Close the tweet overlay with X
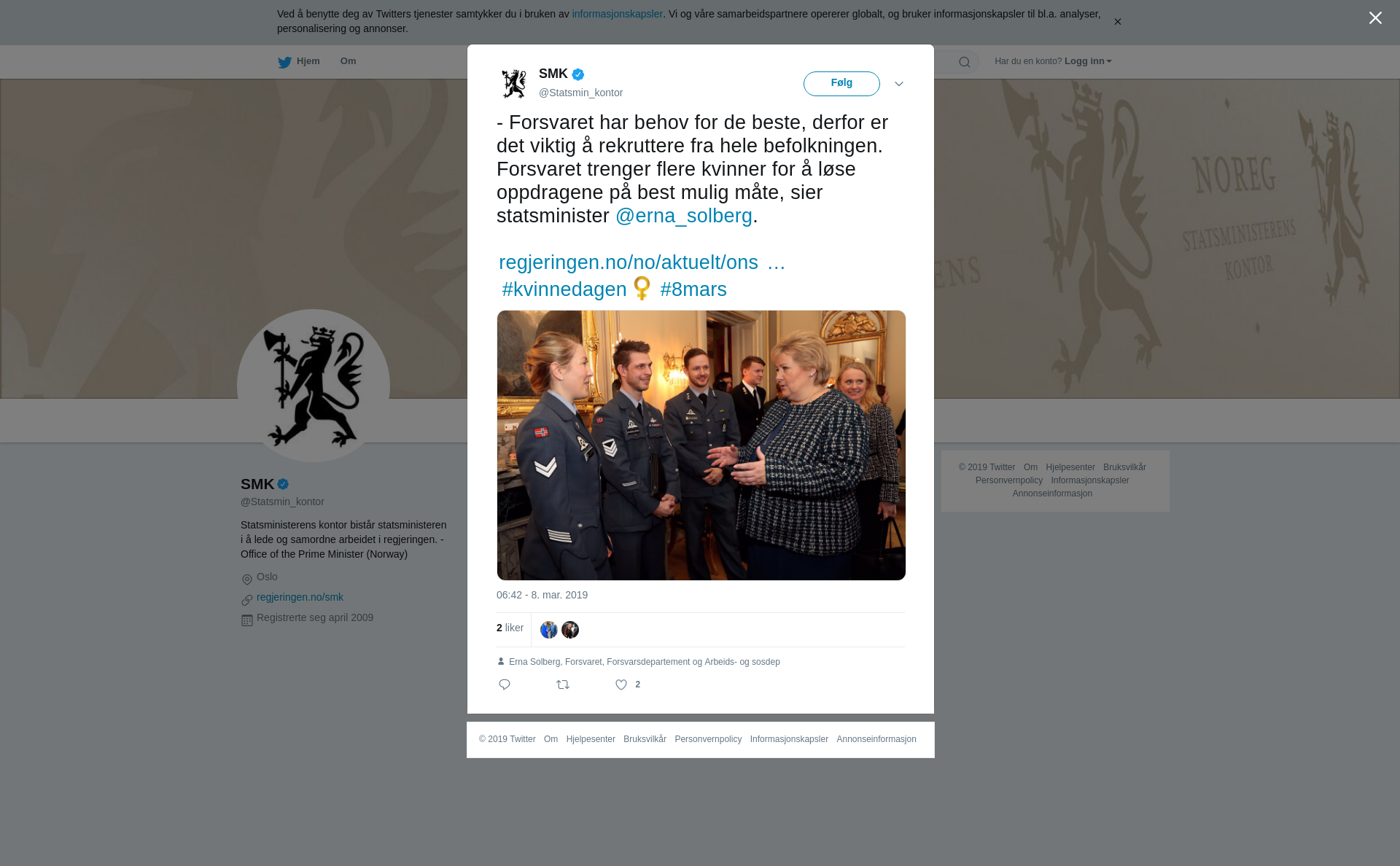This screenshot has width=1400, height=866. click(x=1375, y=18)
